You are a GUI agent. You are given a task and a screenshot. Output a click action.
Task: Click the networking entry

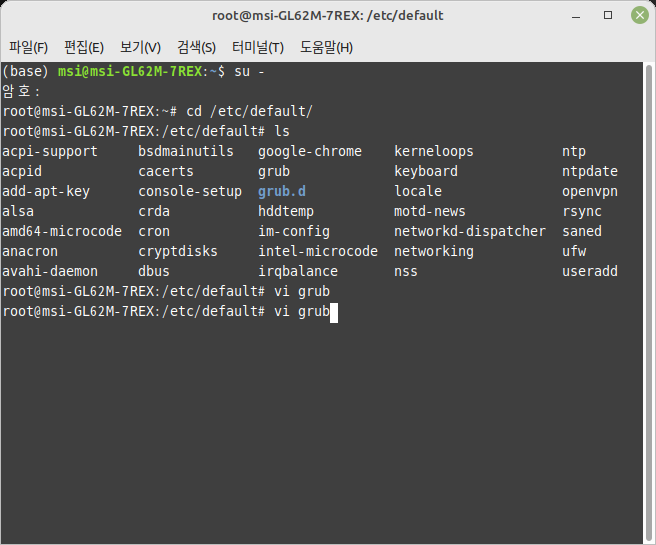pyautogui.click(x=434, y=251)
